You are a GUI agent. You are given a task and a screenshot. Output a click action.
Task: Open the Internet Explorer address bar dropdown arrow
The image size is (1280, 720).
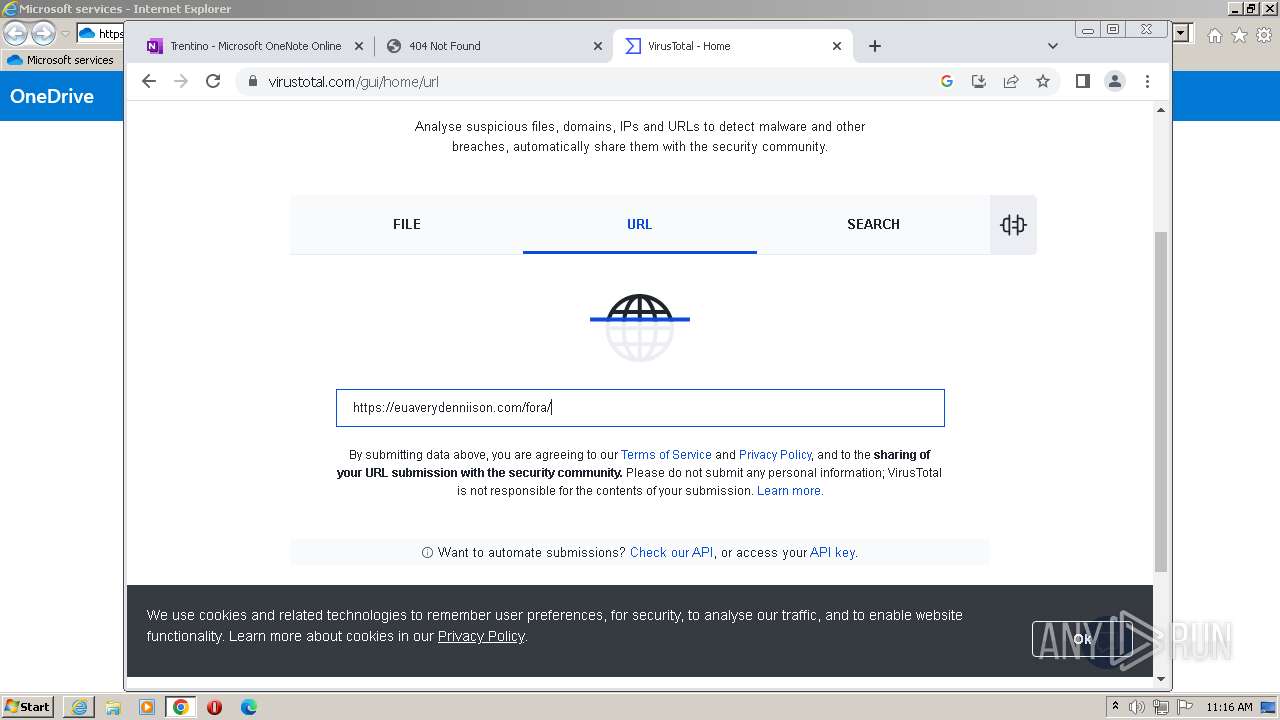coord(1181,33)
